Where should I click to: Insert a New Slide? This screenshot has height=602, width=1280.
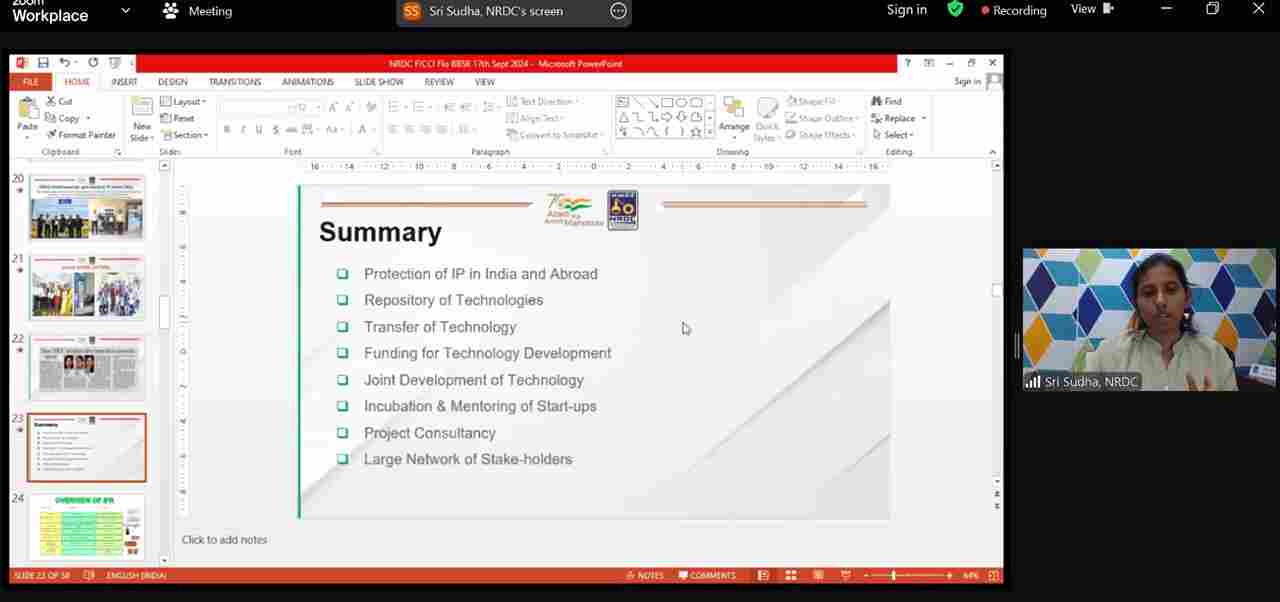pos(142,118)
